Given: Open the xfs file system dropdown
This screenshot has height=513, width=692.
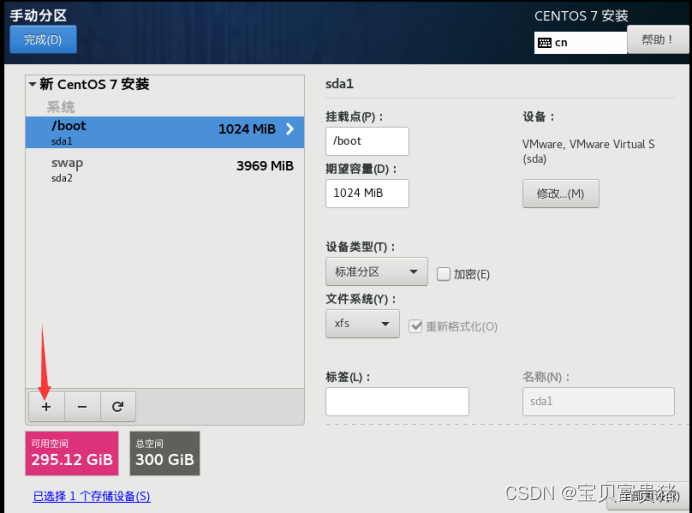Looking at the screenshot, I should point(362,324).
